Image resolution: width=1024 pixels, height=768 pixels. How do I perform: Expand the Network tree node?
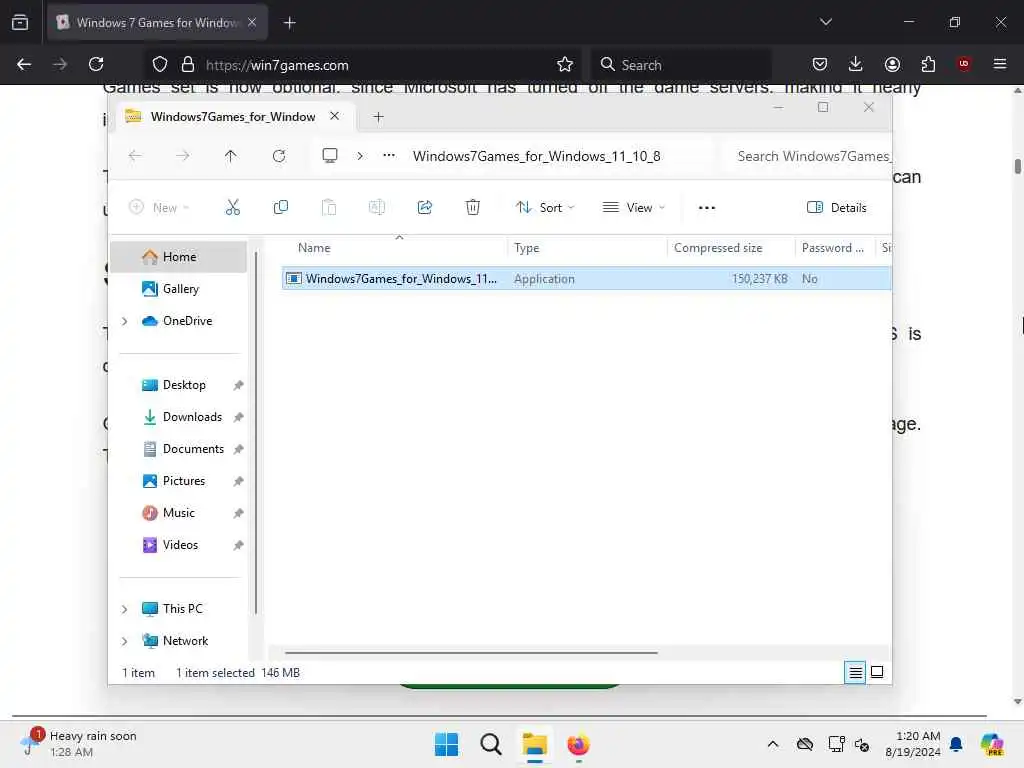coord(125,641)
